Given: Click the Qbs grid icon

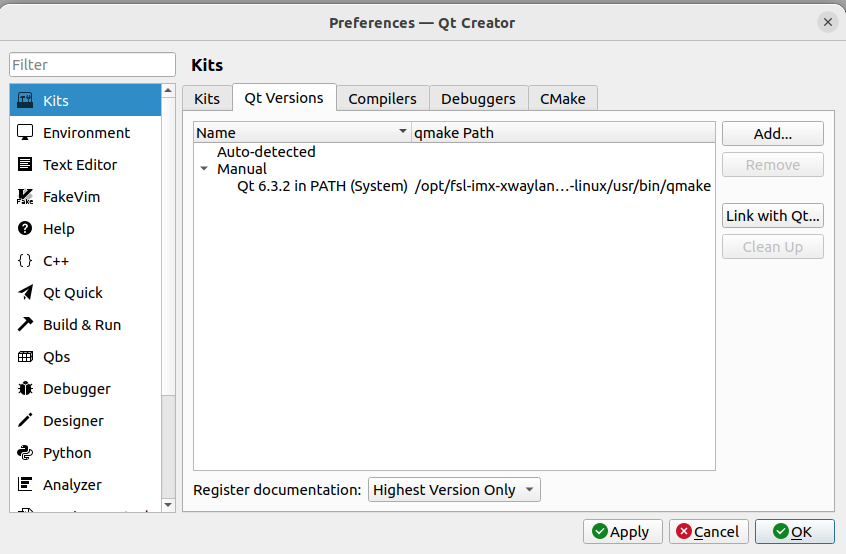Looking at the screenshot, I should pos(25,357).
